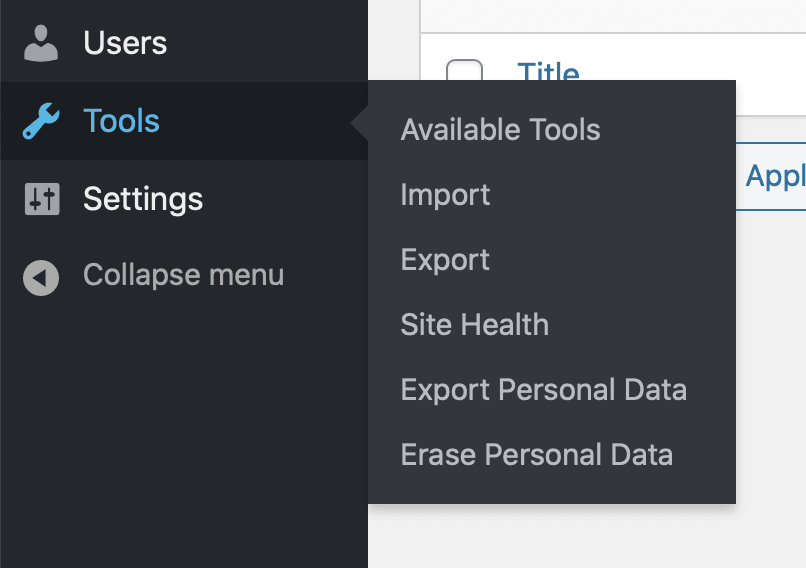Select Export Personal Data
Image resolution: width=806 pixels, height=568 pixels.
[543, 390]
